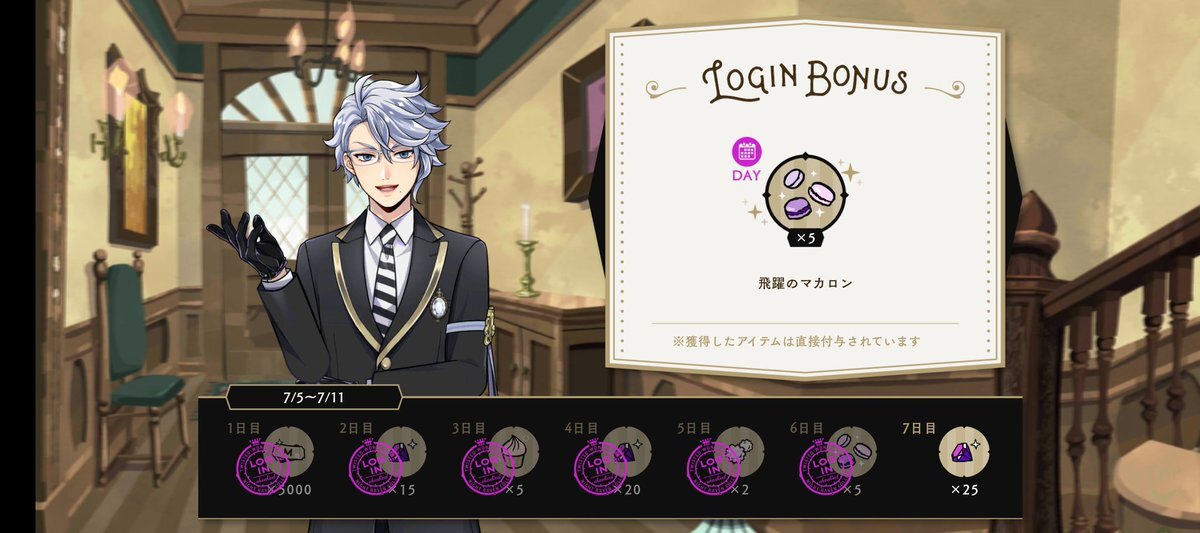Click the 7/5〜7/11 date range label
The width and height of the screenshot is (1200, 533).
tap(316, 398)
